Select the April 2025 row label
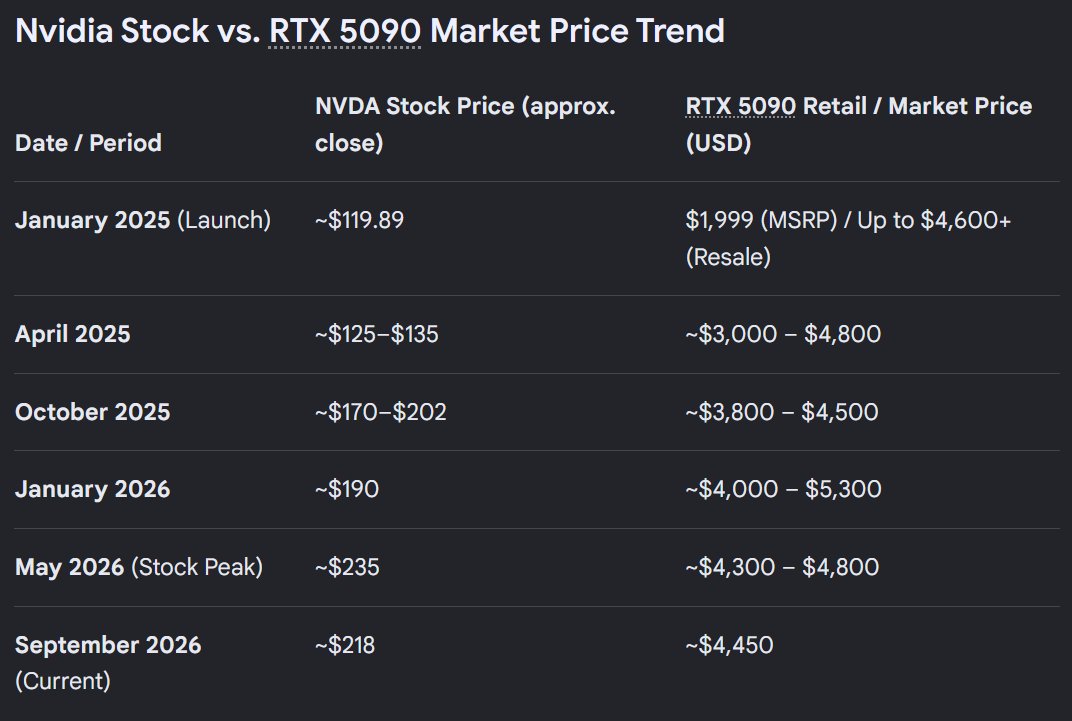1072x721 pixels. 72,334
